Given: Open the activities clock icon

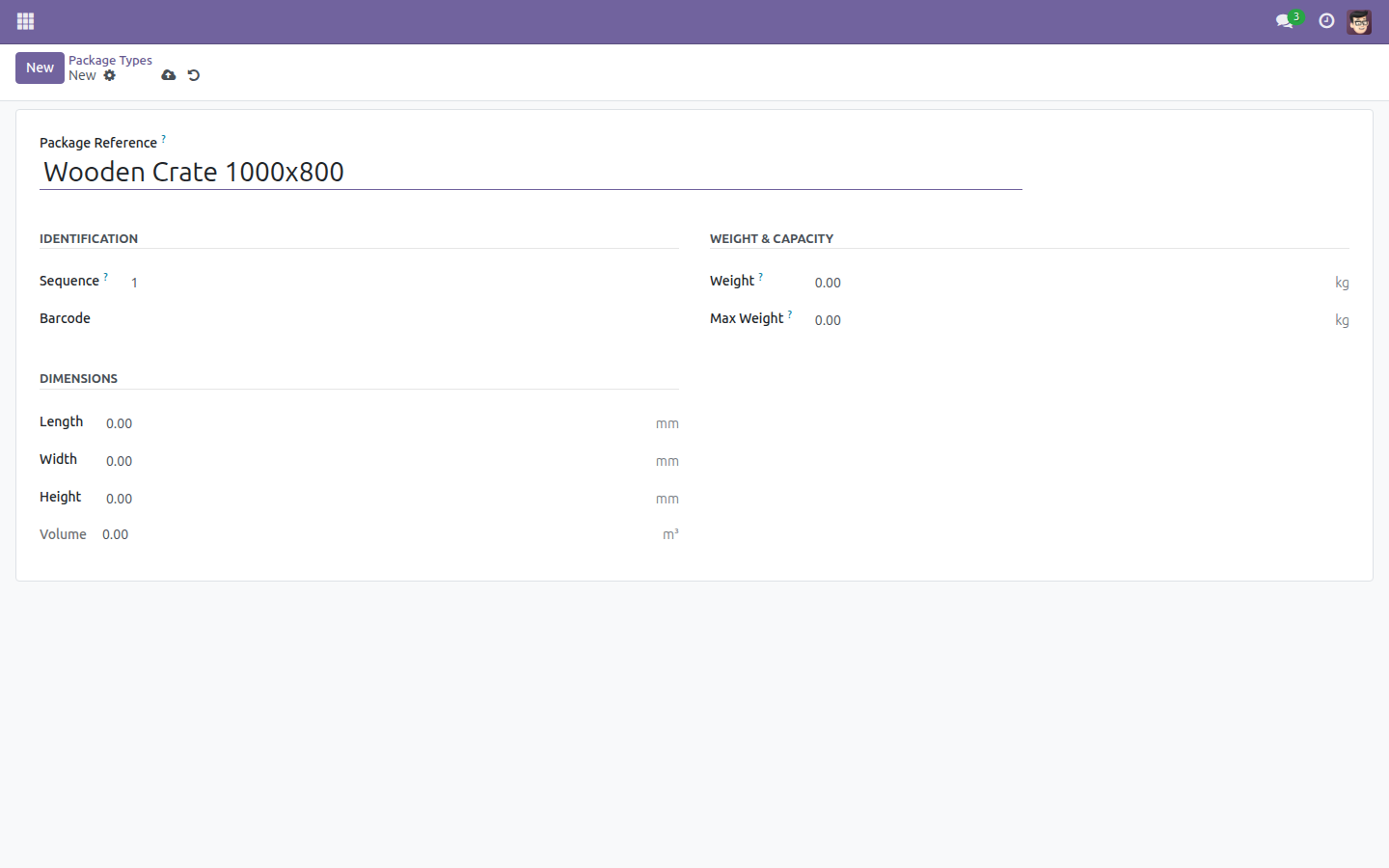Looking at the screenshot, I should pyautogui.click(x=1326, y=21).
